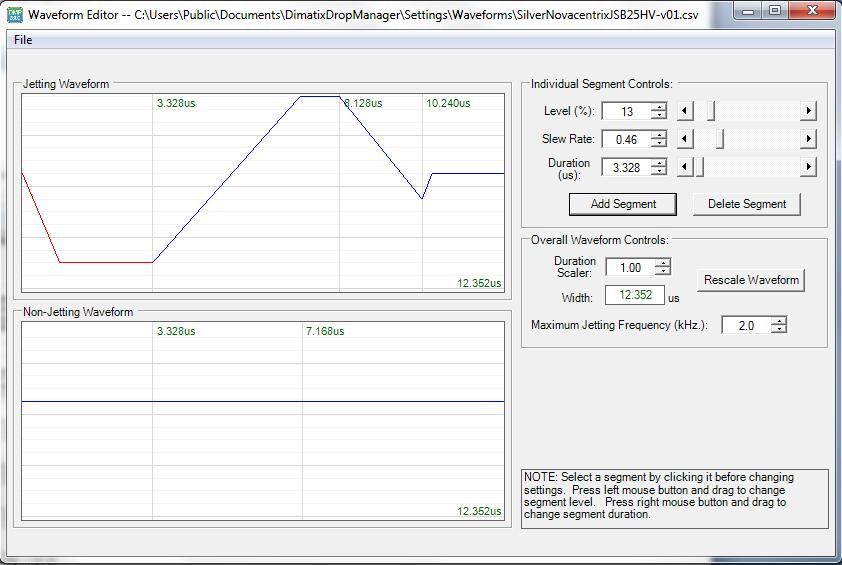Focus Maximum Jetting Frequency input field
Viewport: 842px width, 565px height.
click(x=746, y=325)
